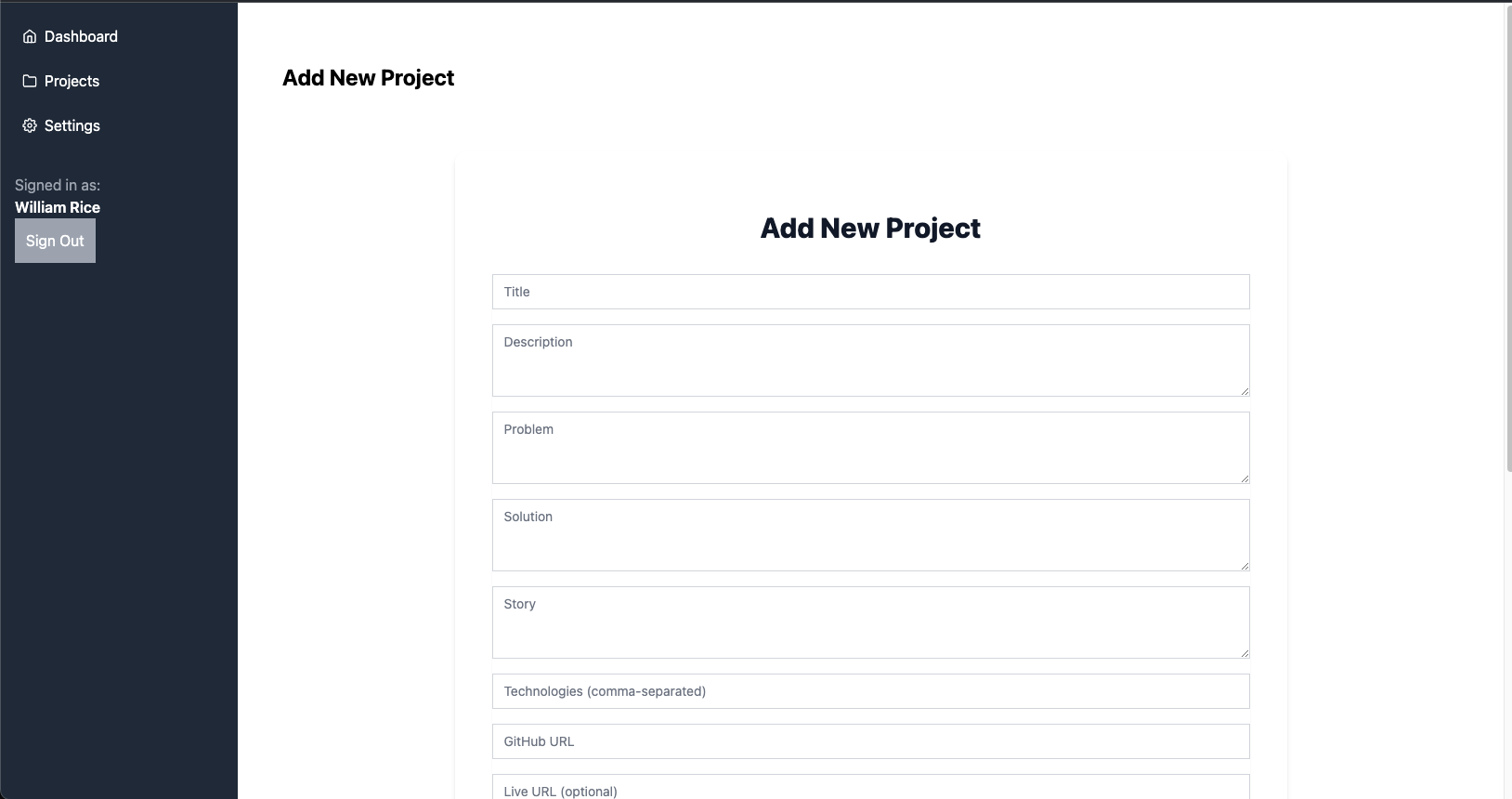Image resolution: width=1512 pixels, height=799 pixels.
Task: Go to the Projects section
Action: [x=61, y=81]
